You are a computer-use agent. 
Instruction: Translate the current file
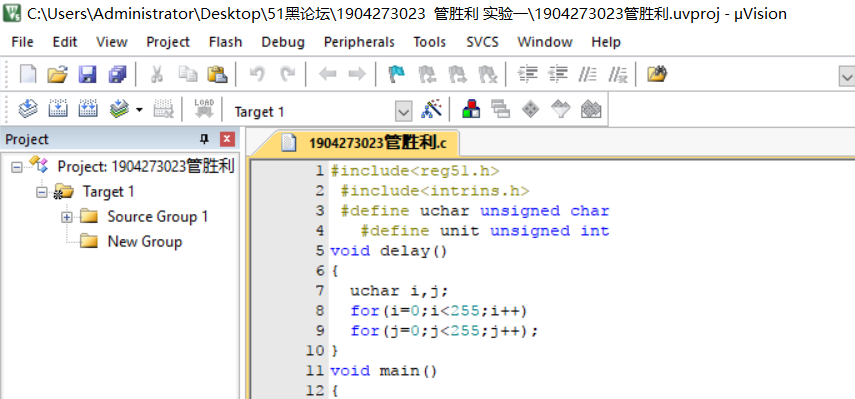point(28,108)
